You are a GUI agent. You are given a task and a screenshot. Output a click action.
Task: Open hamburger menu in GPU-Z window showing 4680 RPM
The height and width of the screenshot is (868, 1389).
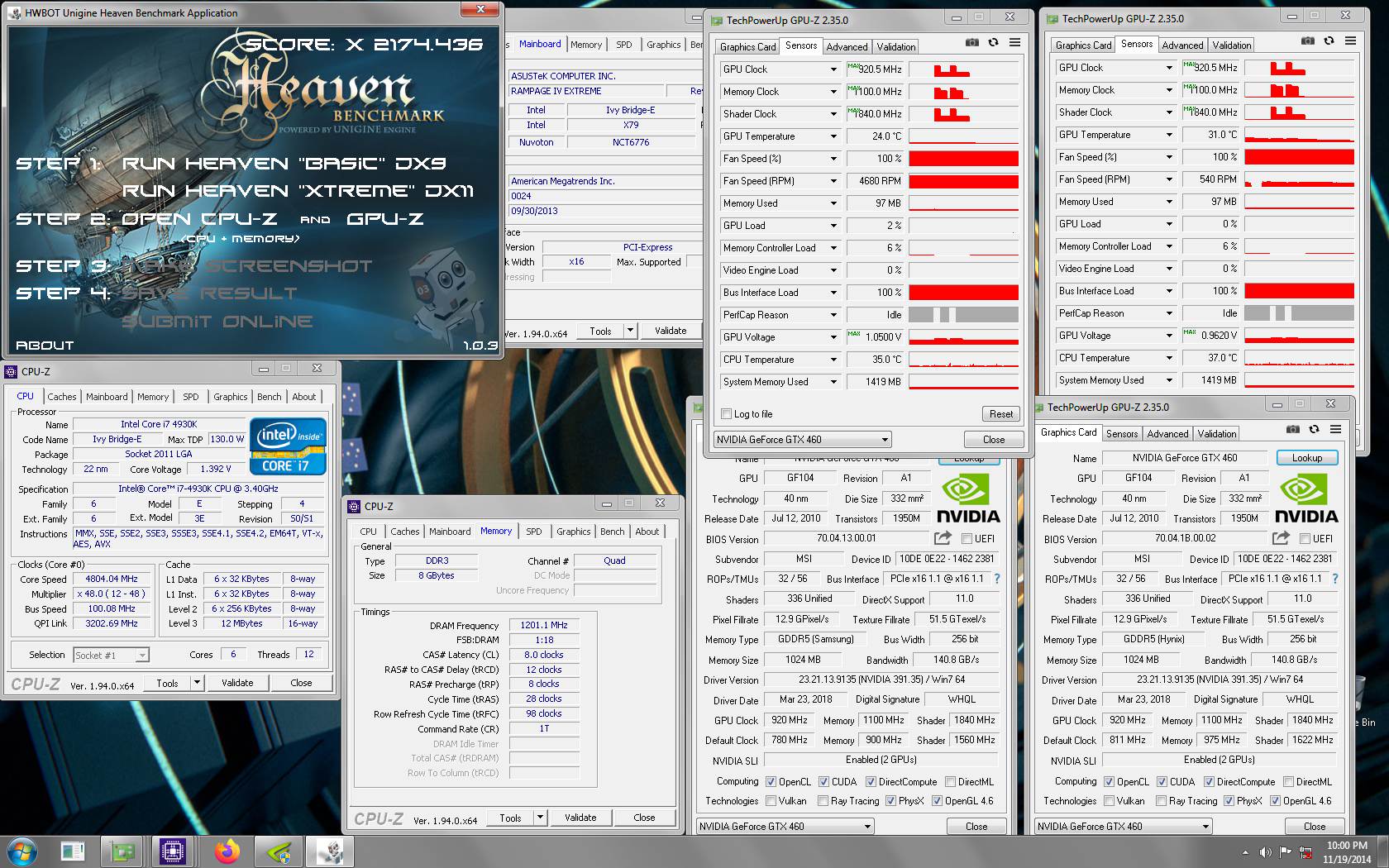click(x=1014, y=43)
